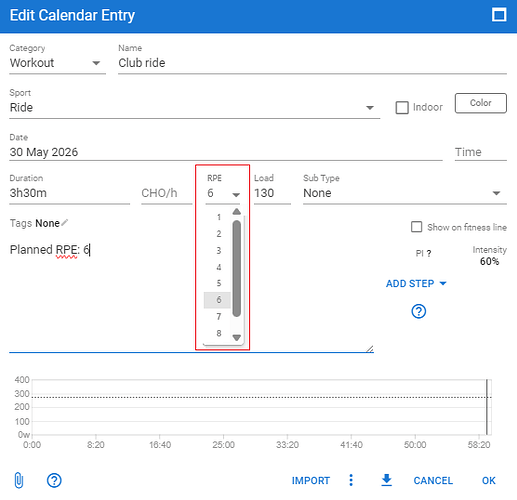Confirm the entry with OK button
This screenshot has height=500, width=517.
(x=489, y=480)
